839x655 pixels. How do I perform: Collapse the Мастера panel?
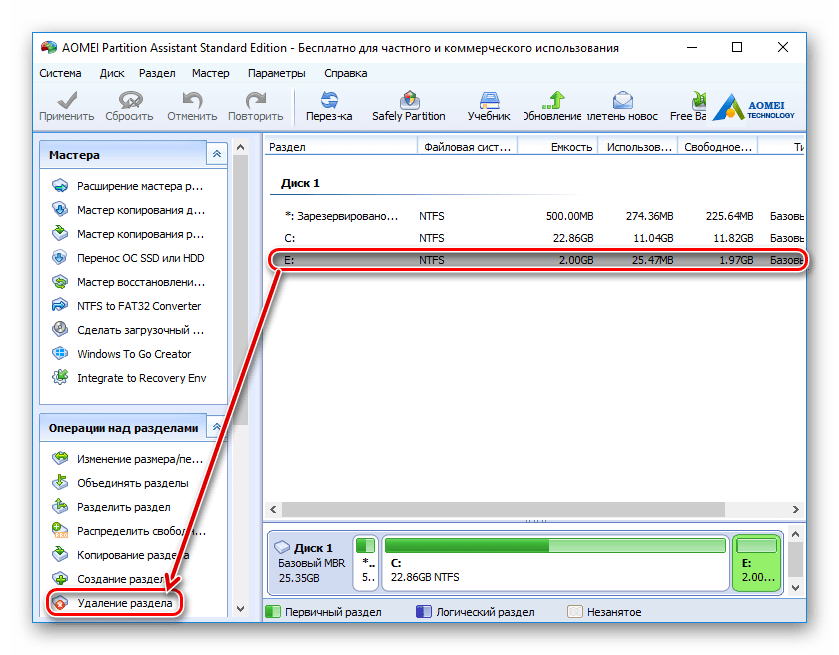[216, 154]
